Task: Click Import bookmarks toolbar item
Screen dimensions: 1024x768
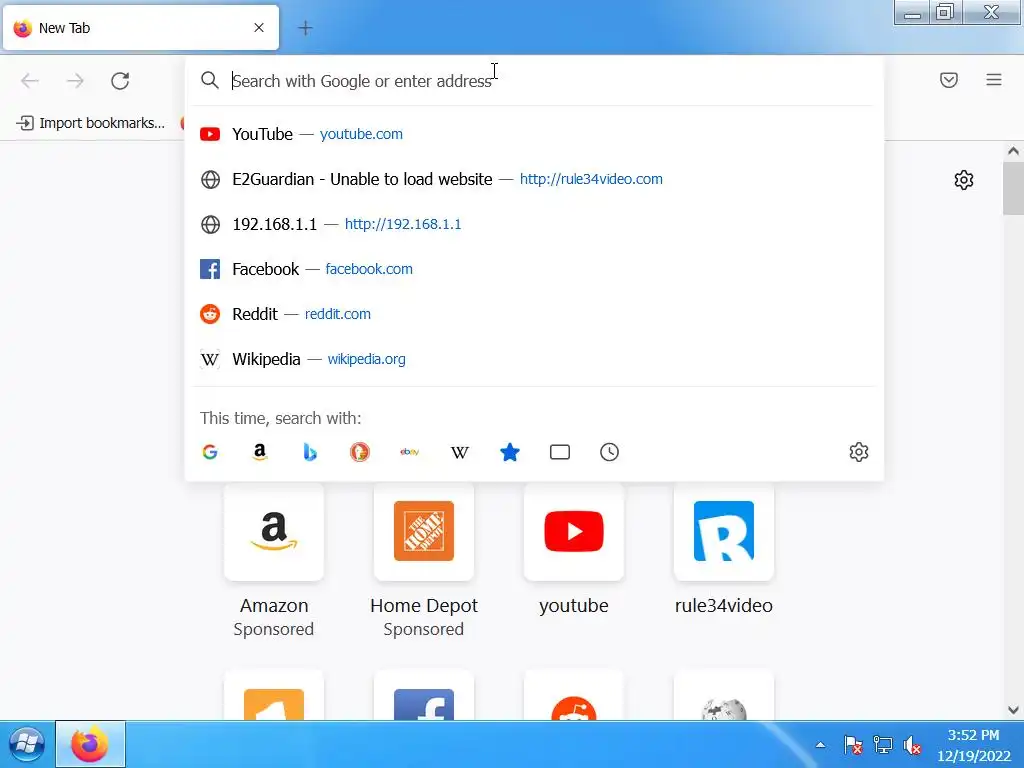Action: 90,123
